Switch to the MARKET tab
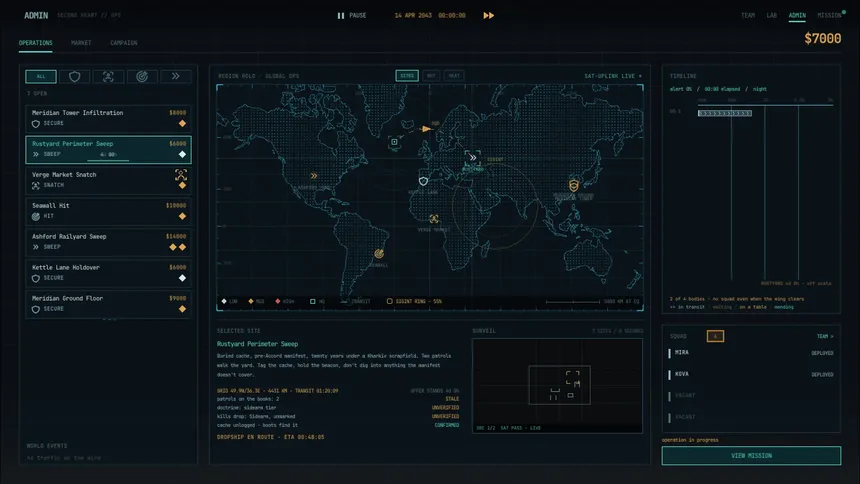The height and width of the screenshot is (484, 860). coord(81,43)
